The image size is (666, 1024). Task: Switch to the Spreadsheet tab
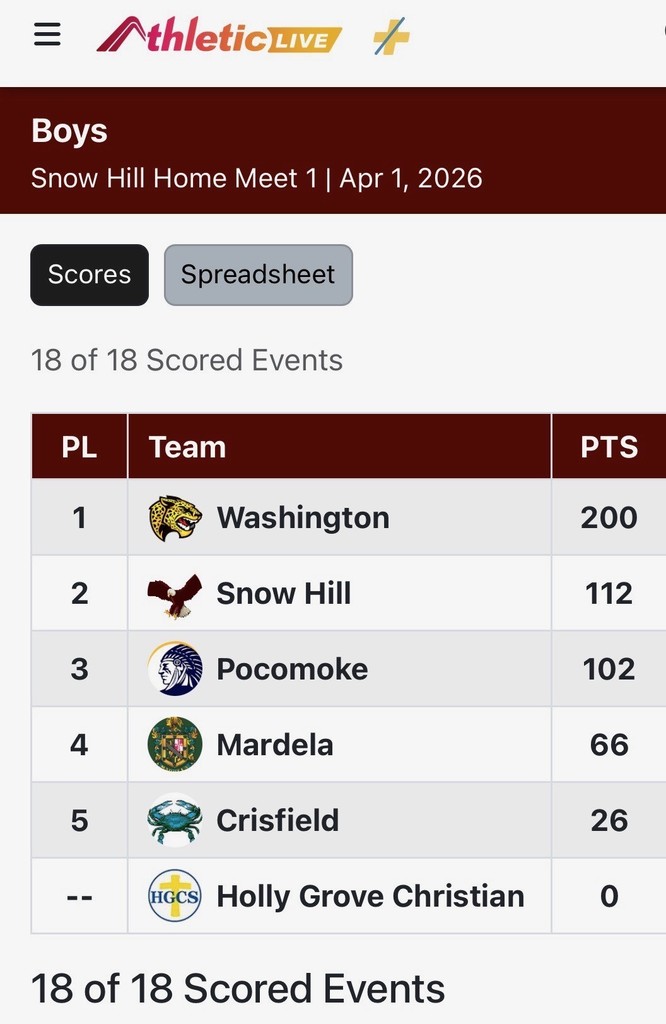tap(258, 275)
